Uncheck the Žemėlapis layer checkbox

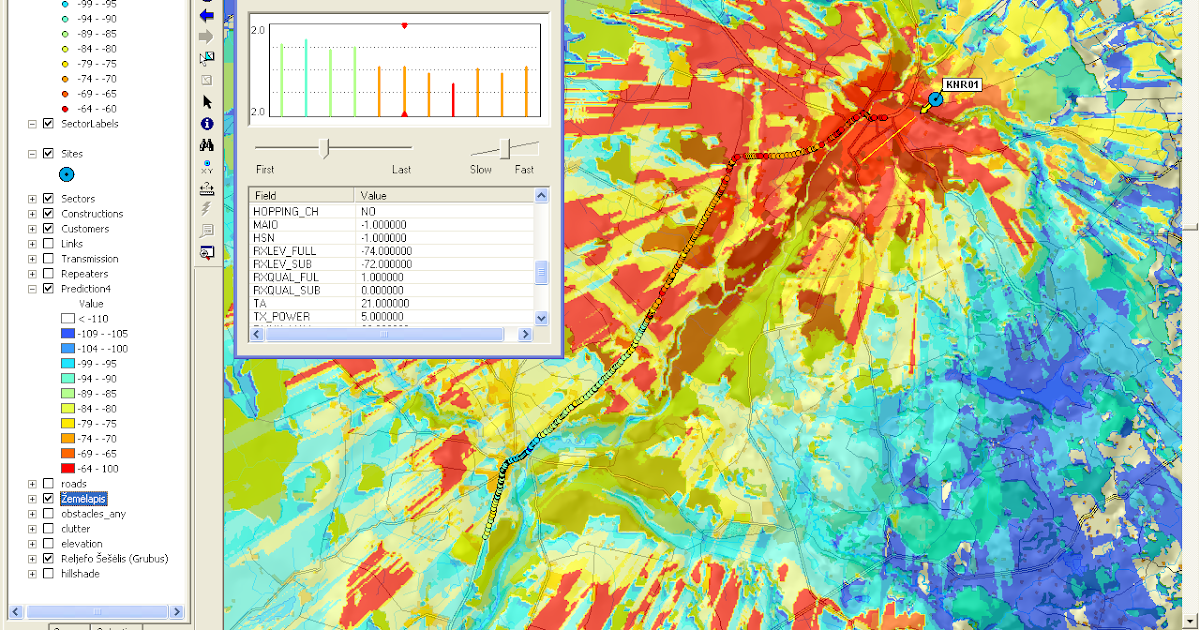tap(47, 499)
